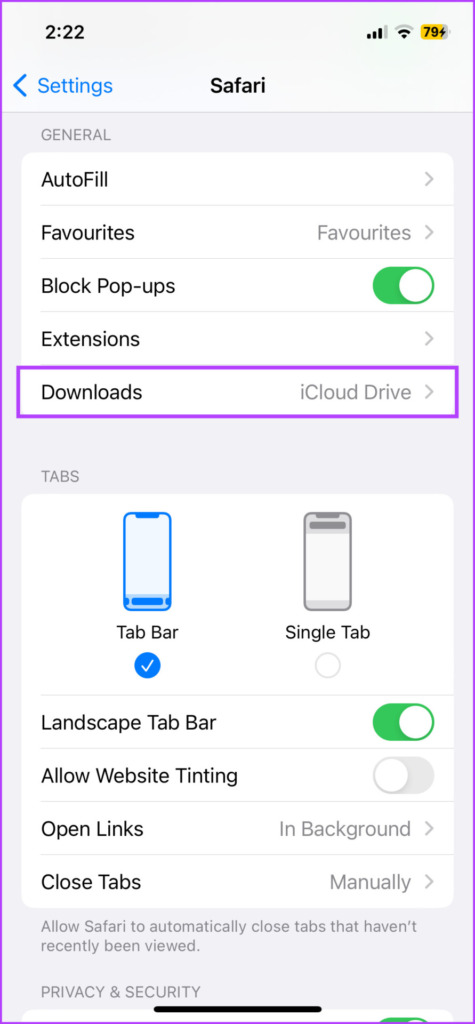Screen dimensions: 475x1024
Task: Tap the time in the status bar
Action: pyautogui.click(x=64, y=33)
